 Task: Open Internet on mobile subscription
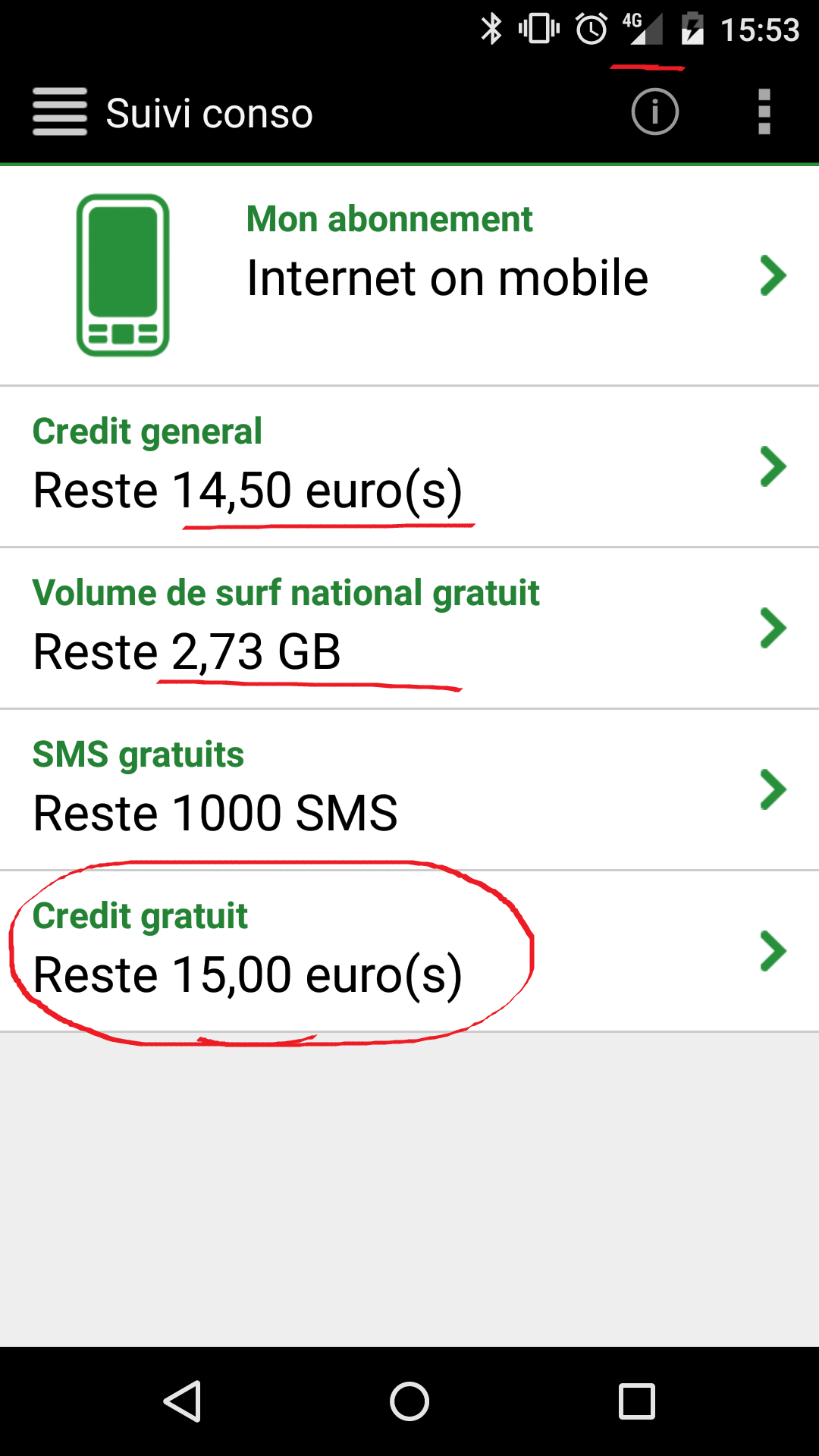coord(447,278)
